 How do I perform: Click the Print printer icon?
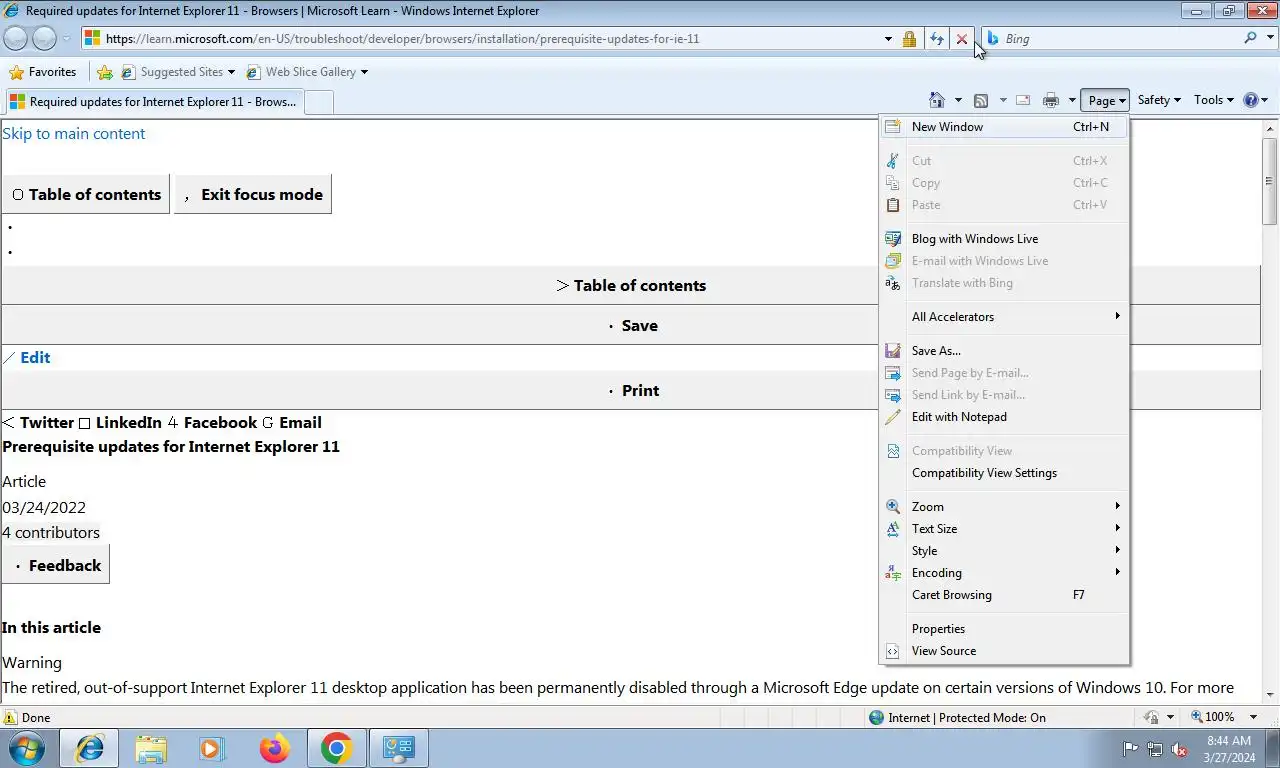(1051, 100)
